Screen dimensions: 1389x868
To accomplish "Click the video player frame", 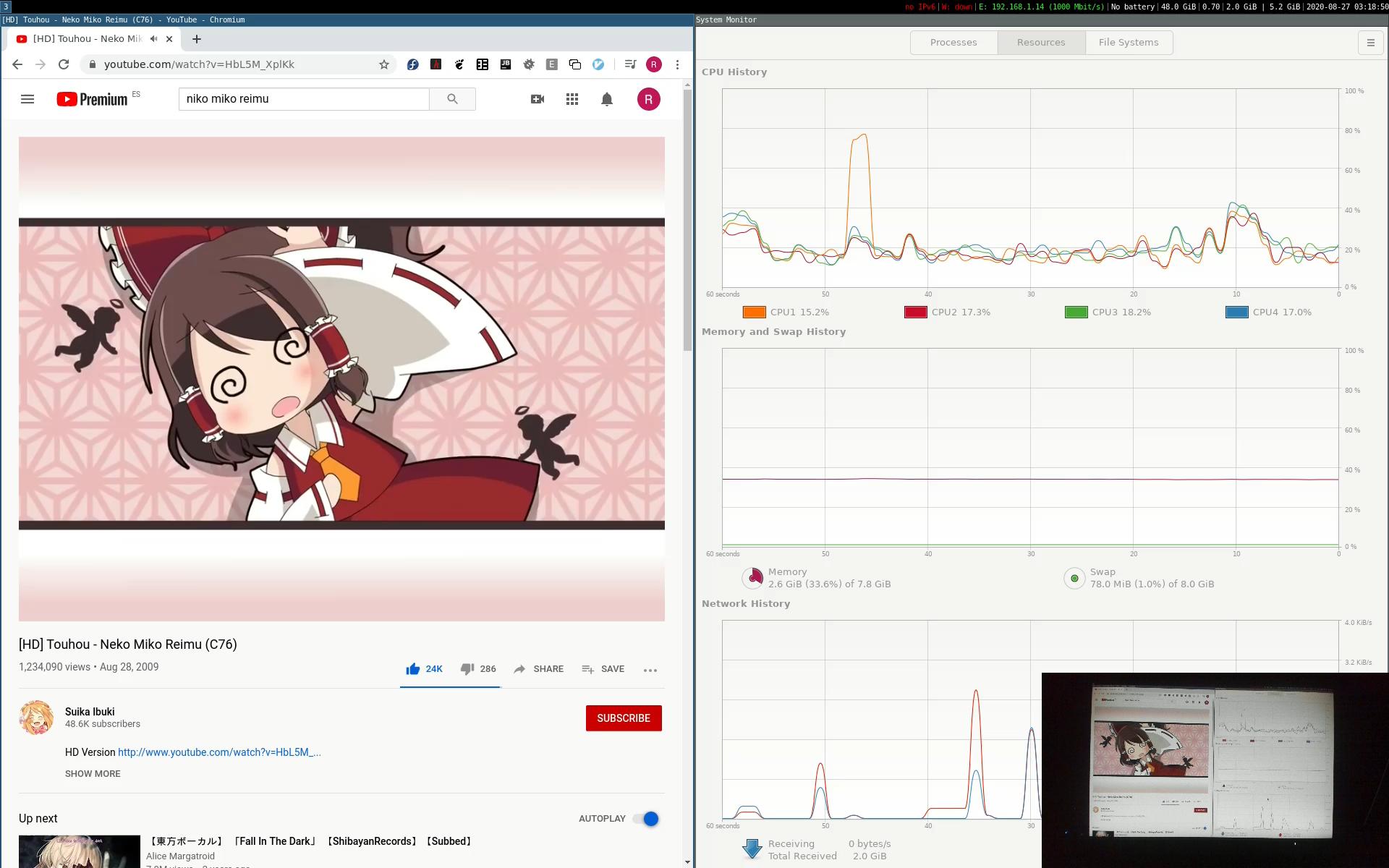I will [341, 379].
